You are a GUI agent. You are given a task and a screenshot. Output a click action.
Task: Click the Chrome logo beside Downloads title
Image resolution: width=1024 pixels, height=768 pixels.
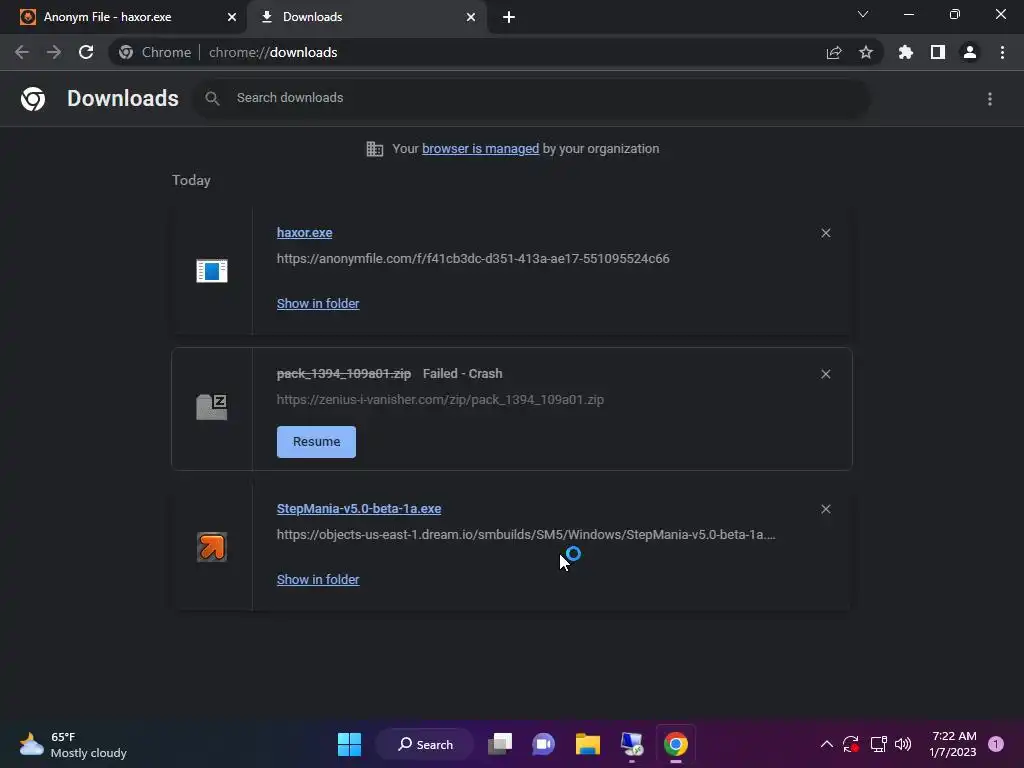pyautogui.click(x=33, y=99)
